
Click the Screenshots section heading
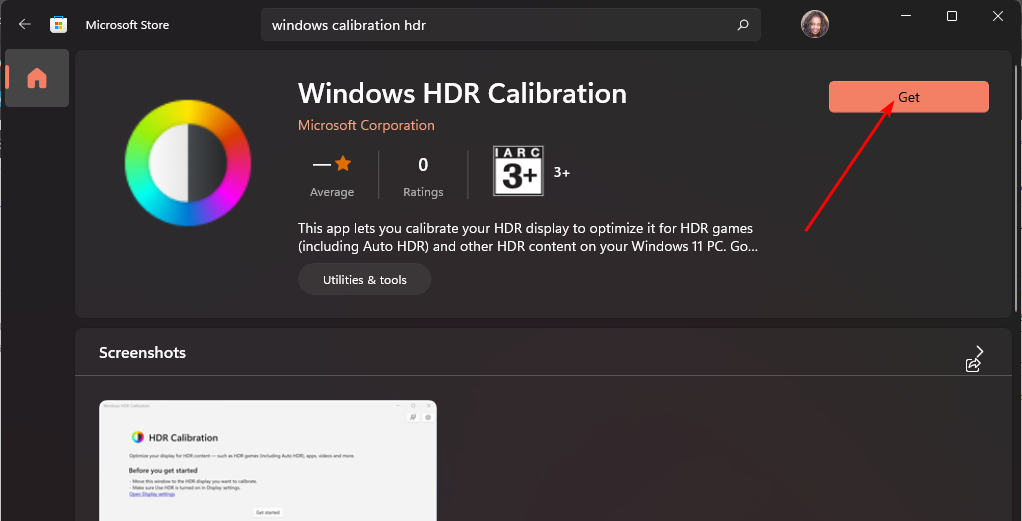pyautogui.click(x=142, y=353)
